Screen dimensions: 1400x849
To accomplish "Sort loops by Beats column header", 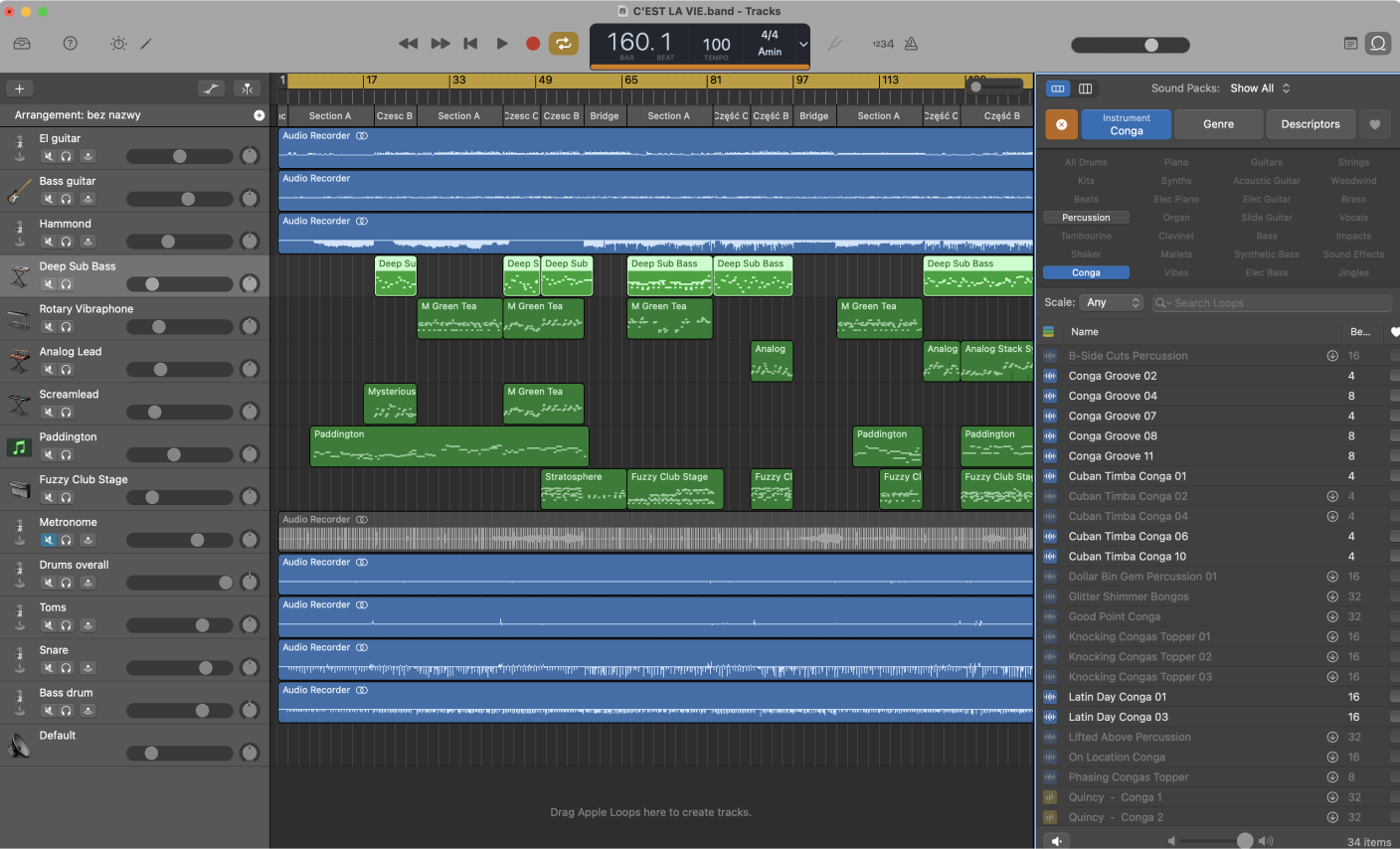I will pyautogui.click(x=1359, y=332).
